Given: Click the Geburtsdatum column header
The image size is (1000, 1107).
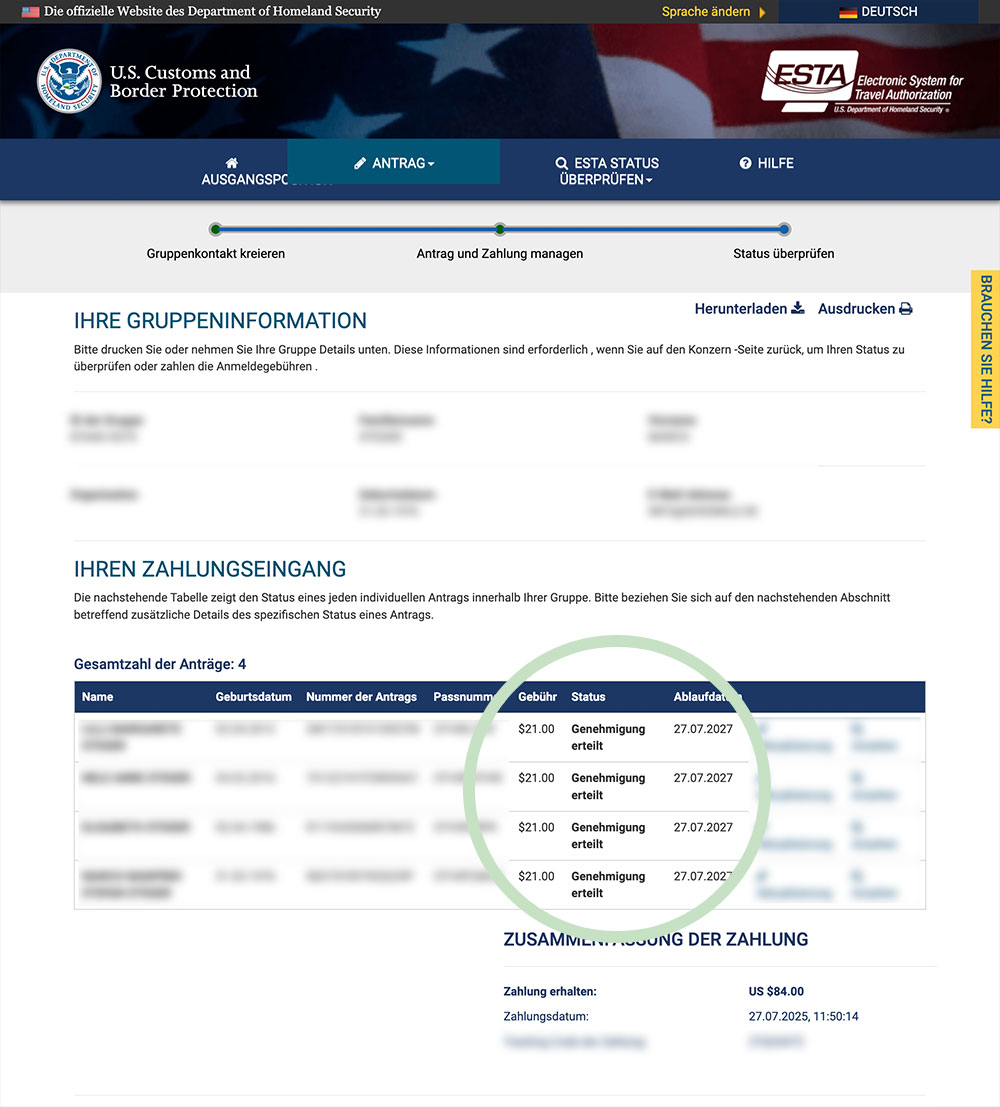Looking at the screenshot, I should [254, 697].
